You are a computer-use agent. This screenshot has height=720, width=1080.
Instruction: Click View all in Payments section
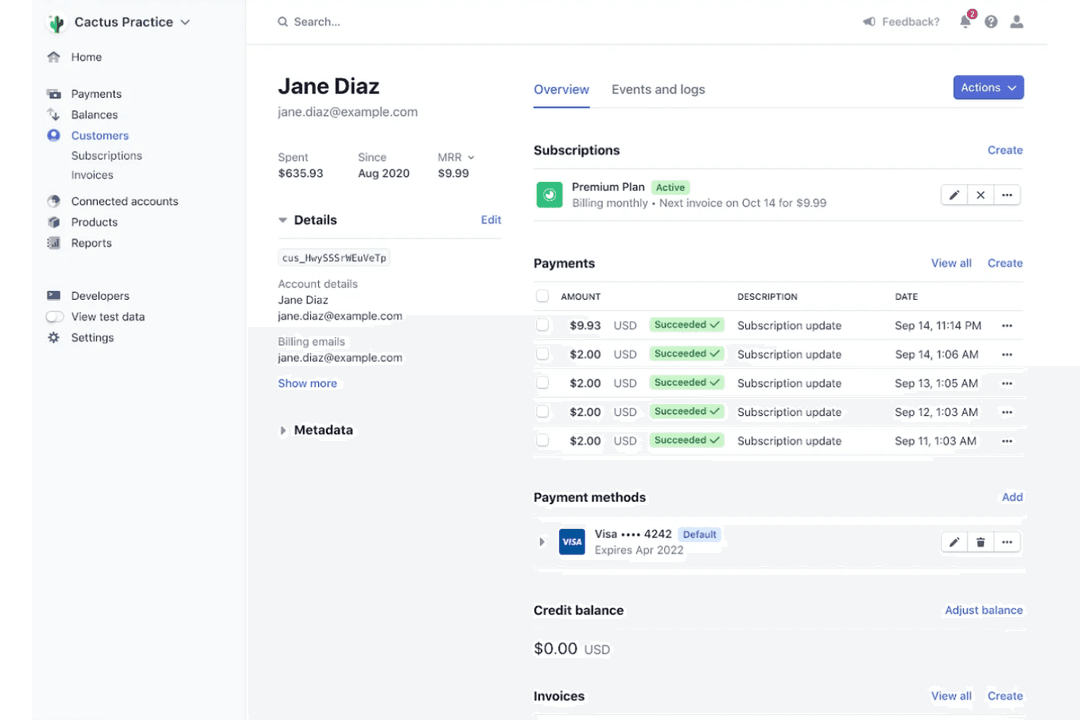click(x=951, y=263)
